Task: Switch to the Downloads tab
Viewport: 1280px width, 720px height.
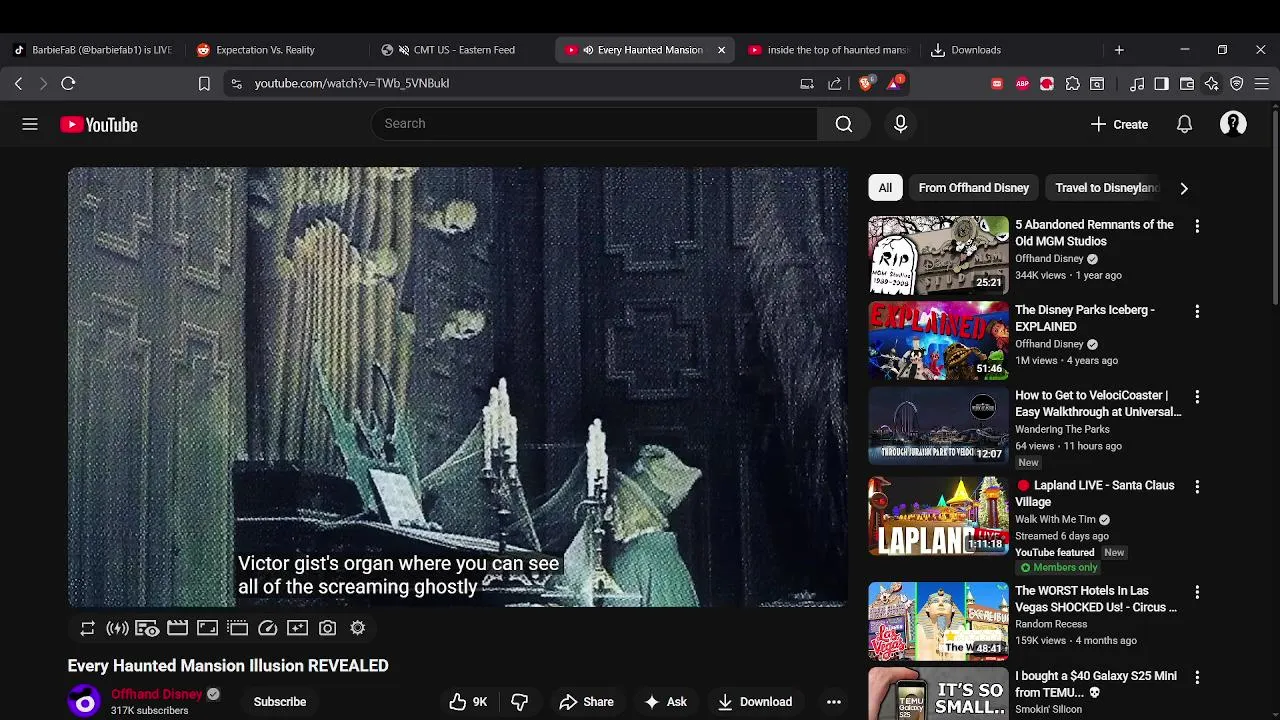Action: [1012, 50]
